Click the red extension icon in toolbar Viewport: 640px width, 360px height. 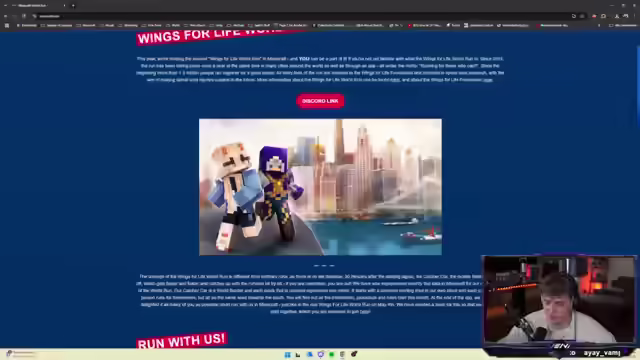pos(594,16)
